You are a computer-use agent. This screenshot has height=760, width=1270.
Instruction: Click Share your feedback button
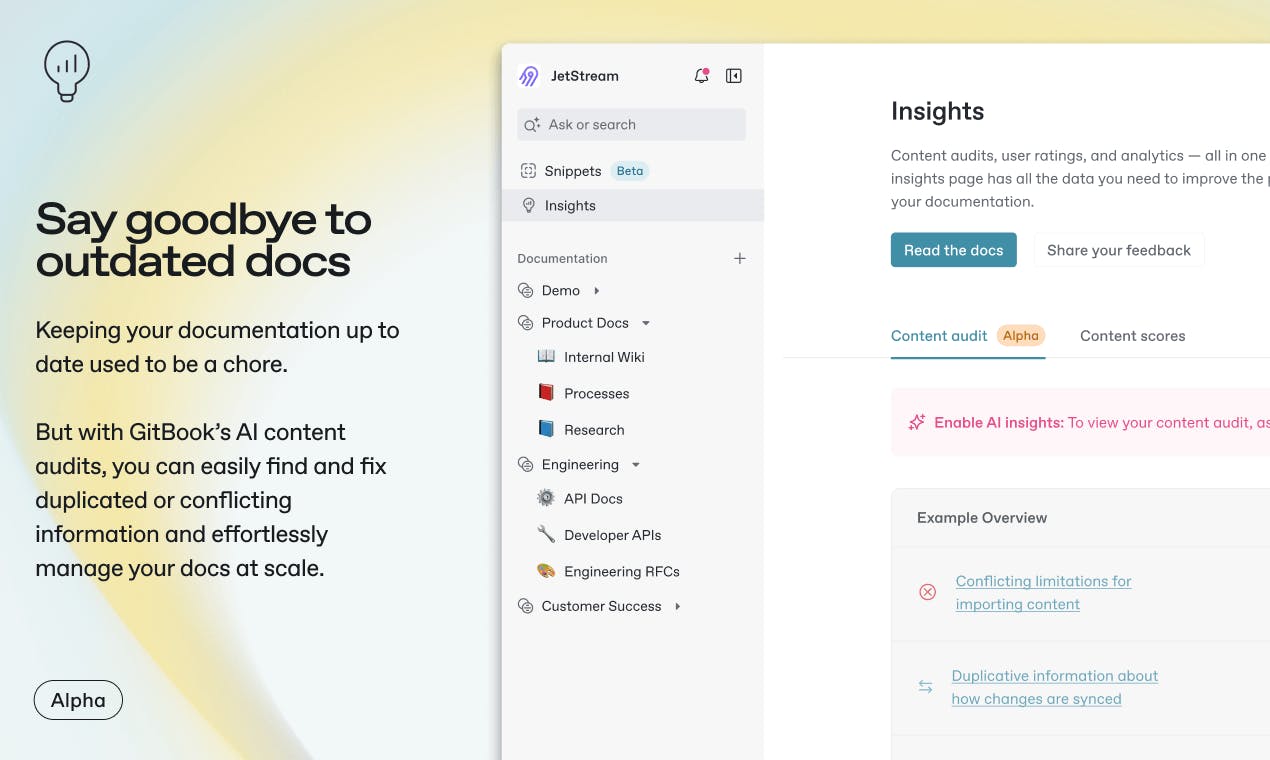[1119, 250]
